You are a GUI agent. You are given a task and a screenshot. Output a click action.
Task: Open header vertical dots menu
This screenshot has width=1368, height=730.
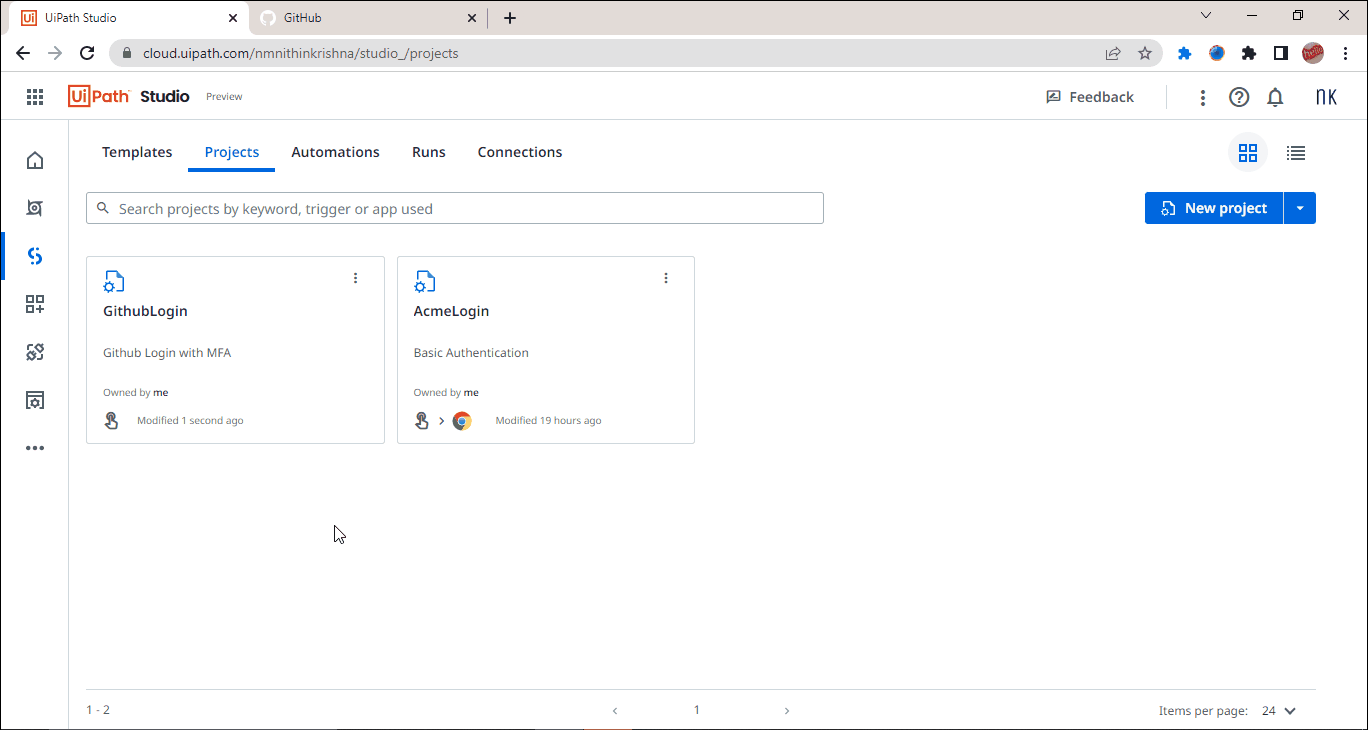point(1203,97)
